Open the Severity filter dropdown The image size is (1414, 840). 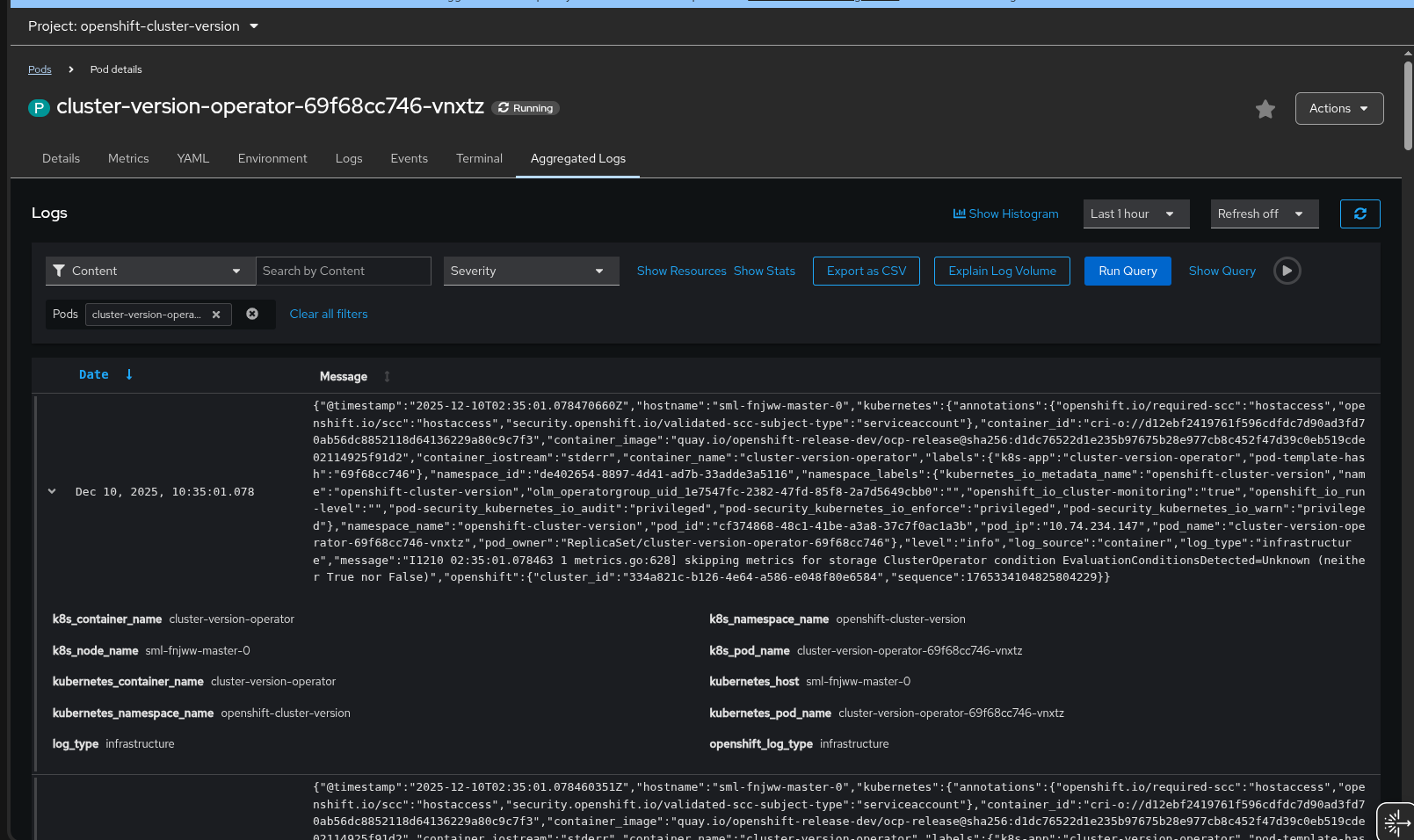coord(531,271)
